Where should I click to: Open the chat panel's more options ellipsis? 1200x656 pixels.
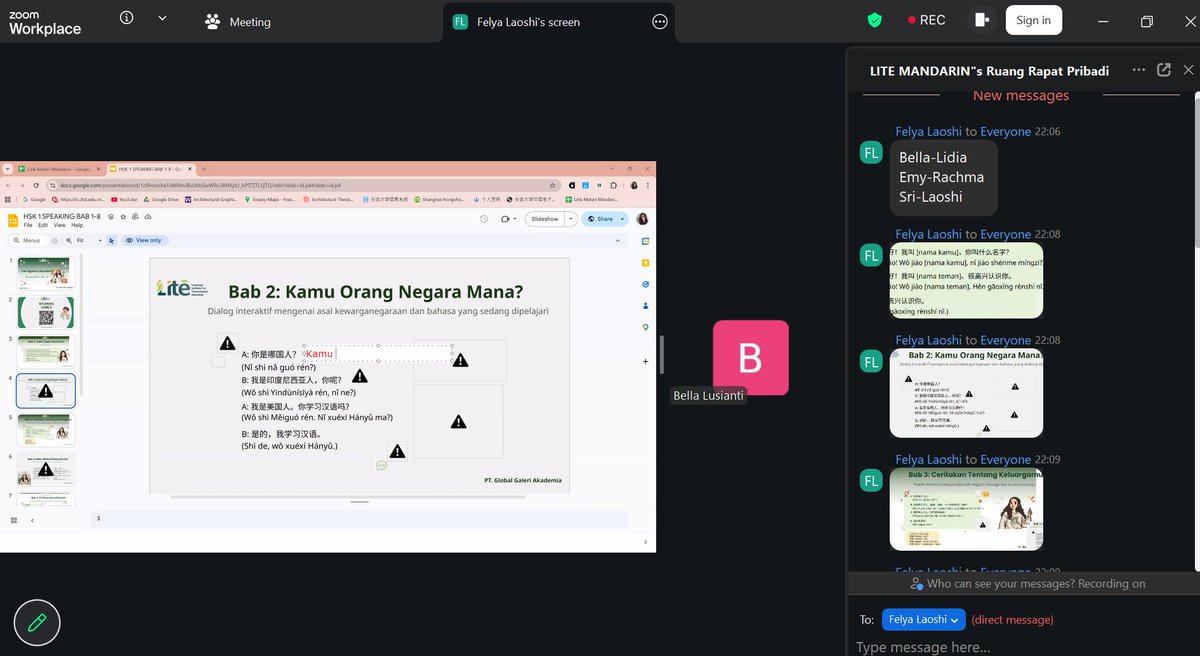tap(1139, 70)
